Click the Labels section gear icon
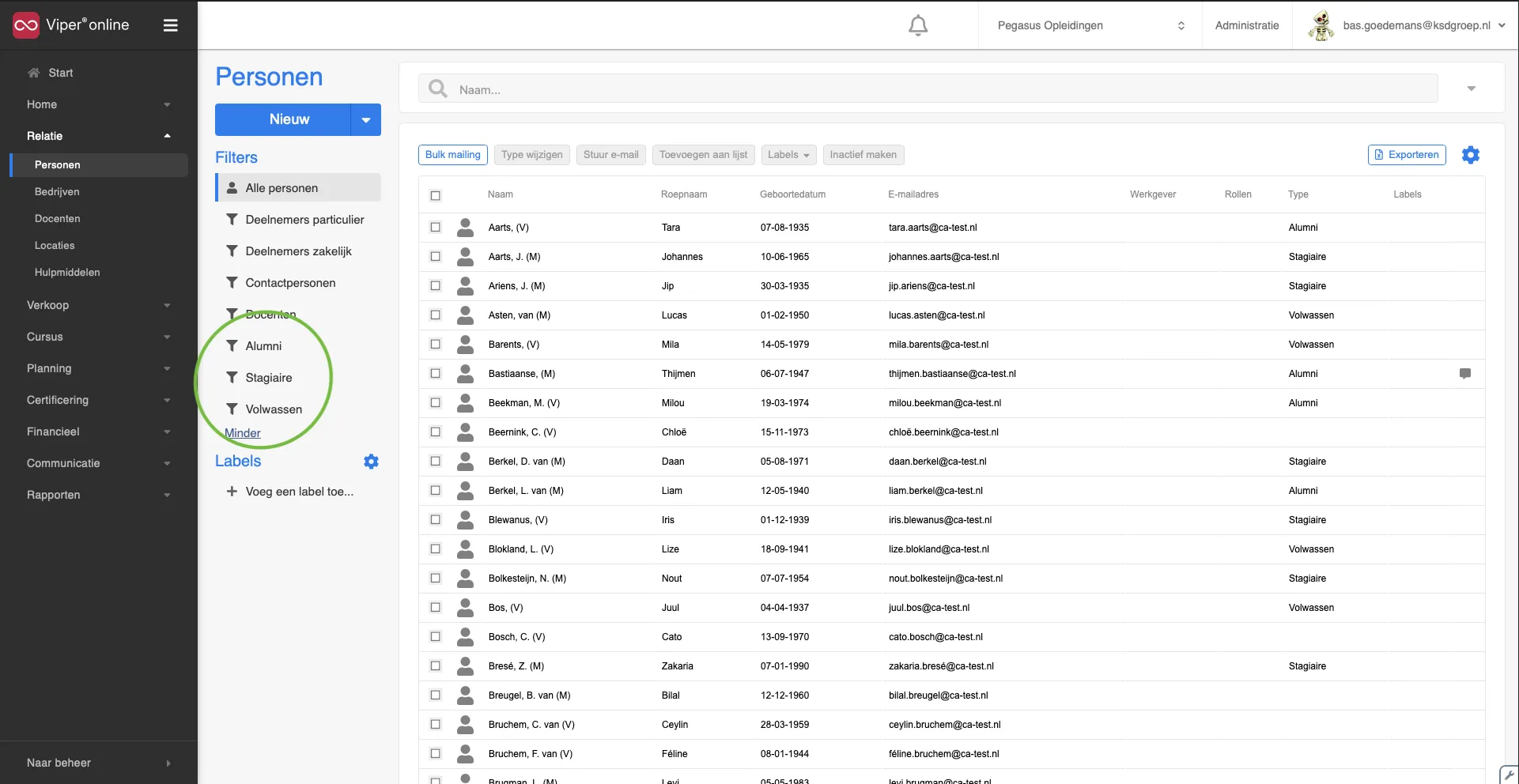Screen dimensions: 1519x784 tap(371, 462)
